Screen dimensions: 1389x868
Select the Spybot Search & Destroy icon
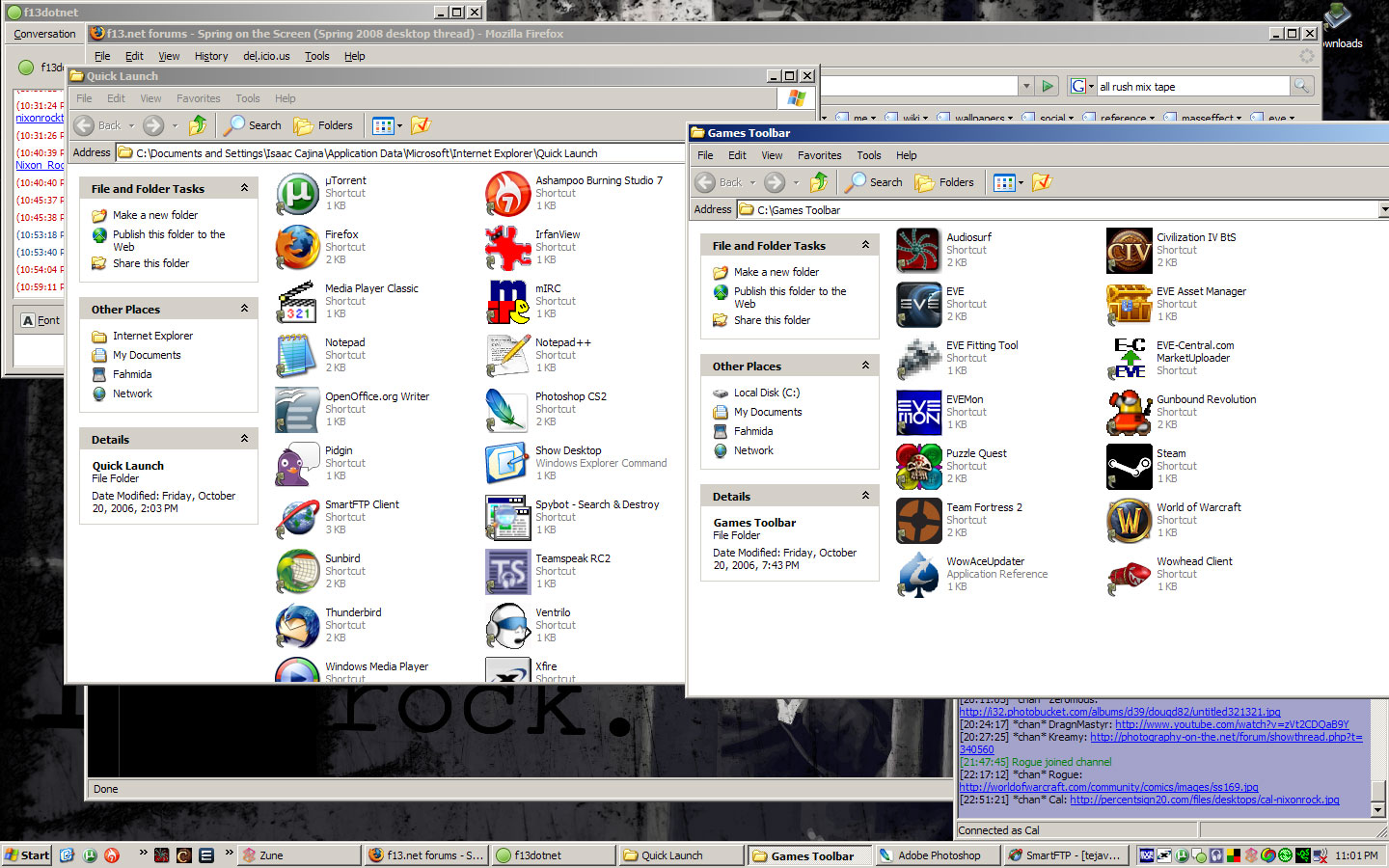coord(508,517)
